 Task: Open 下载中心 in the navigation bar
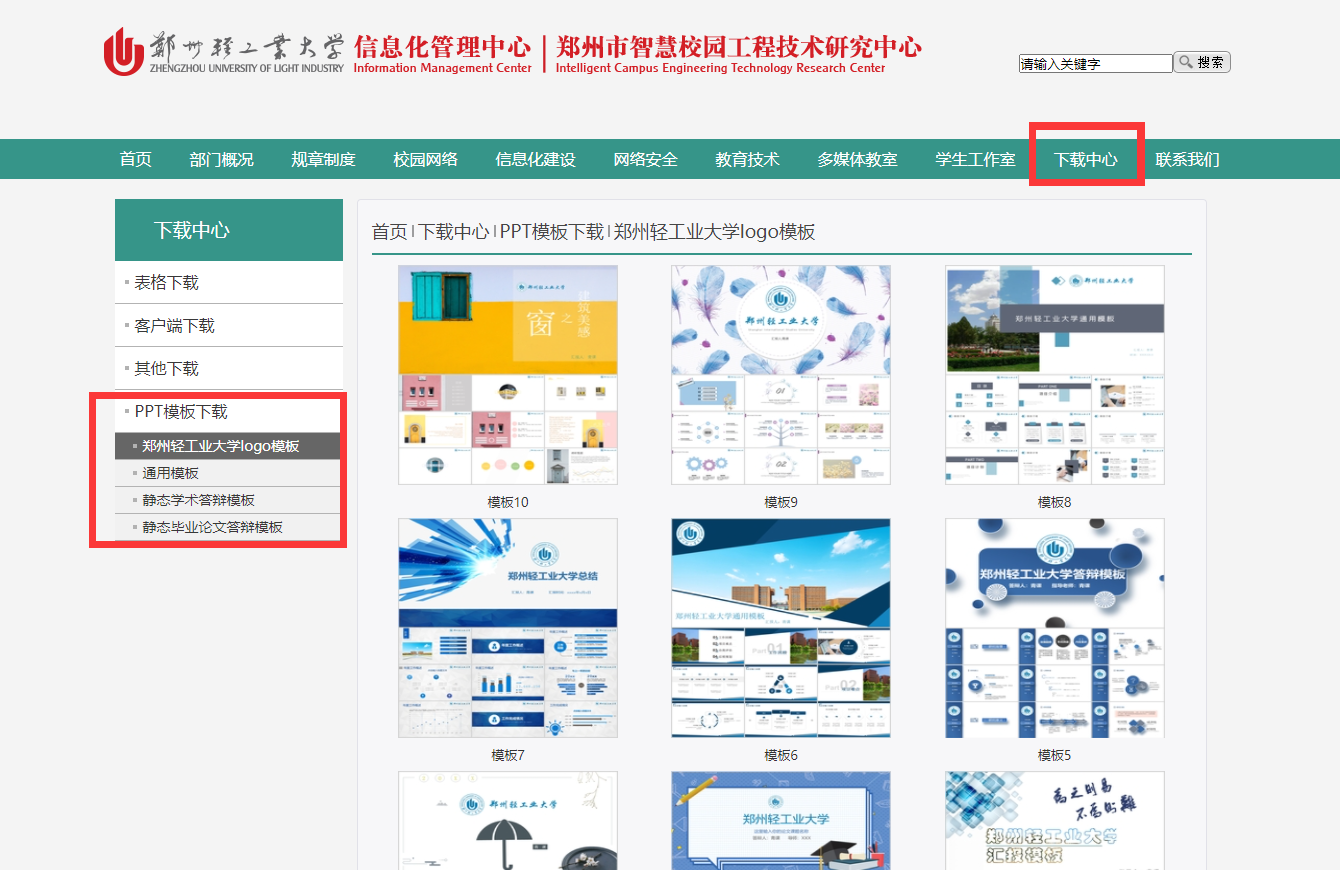click(x=1086, y=159)
